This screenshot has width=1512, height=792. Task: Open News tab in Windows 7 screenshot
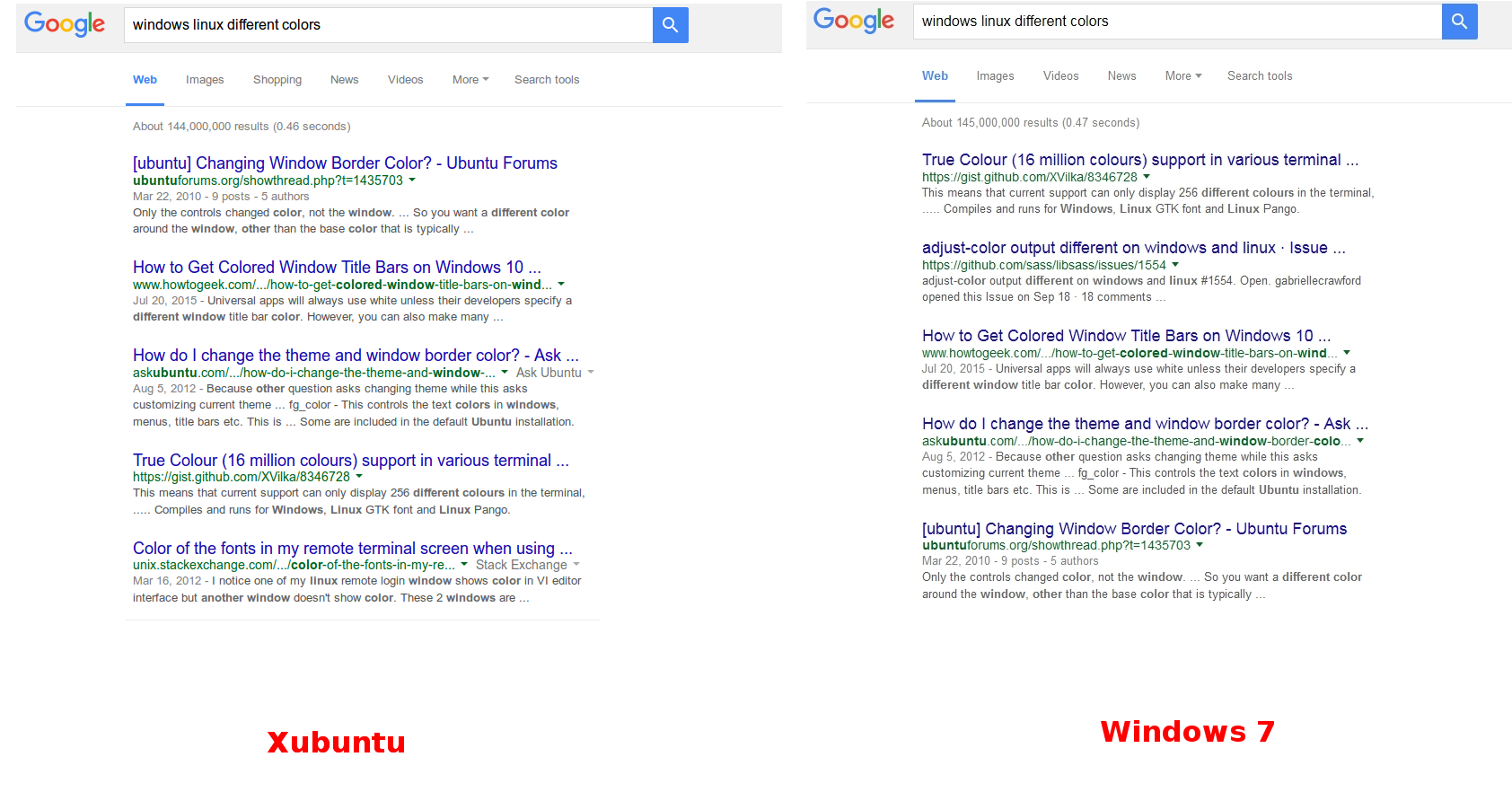coord(1121,76)
